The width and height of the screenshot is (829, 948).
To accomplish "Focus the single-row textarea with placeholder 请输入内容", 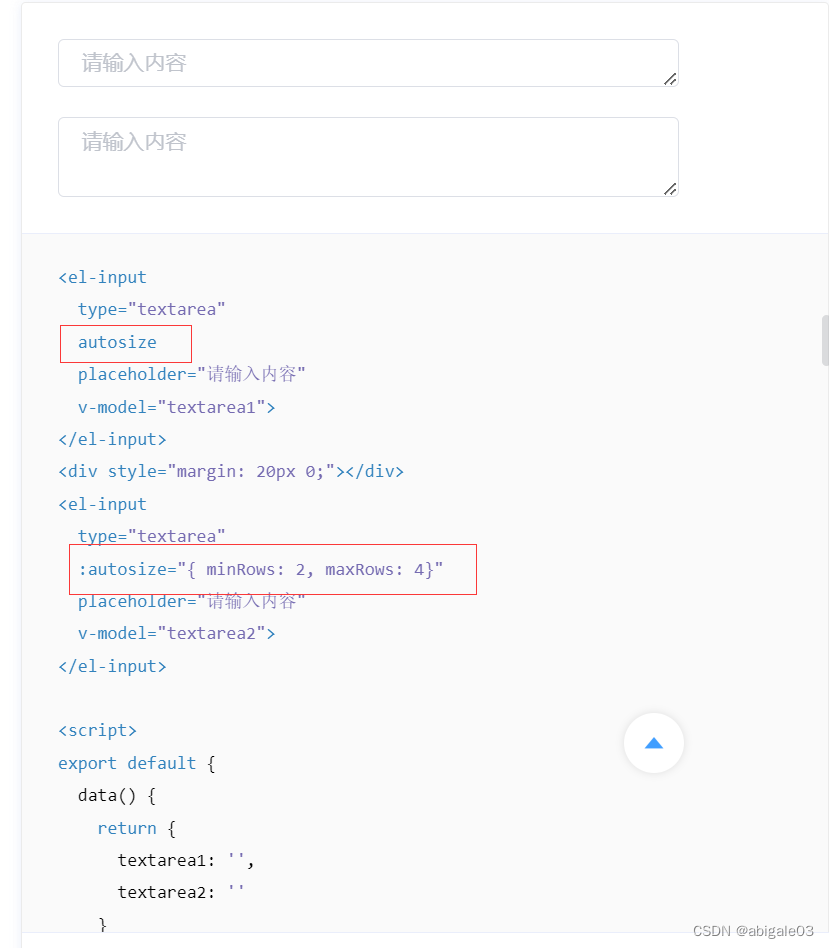I will 368,63.
